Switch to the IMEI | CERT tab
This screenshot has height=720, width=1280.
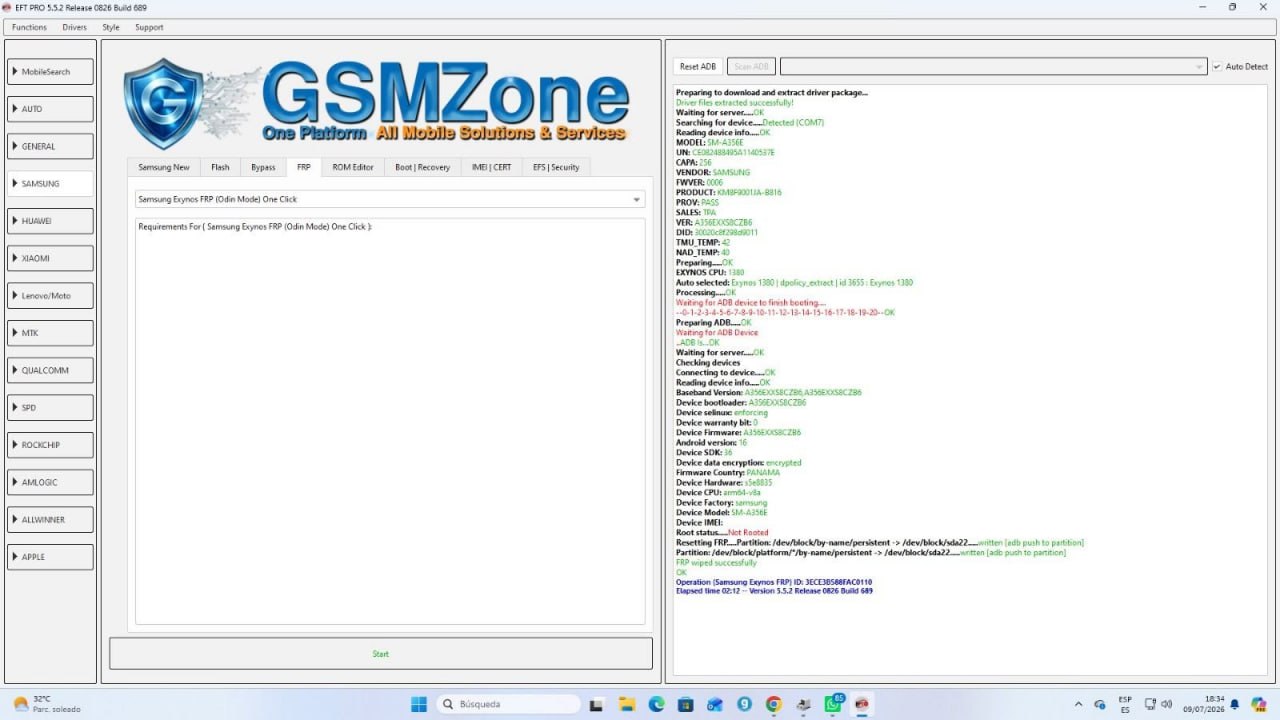[x=492, y=167]
